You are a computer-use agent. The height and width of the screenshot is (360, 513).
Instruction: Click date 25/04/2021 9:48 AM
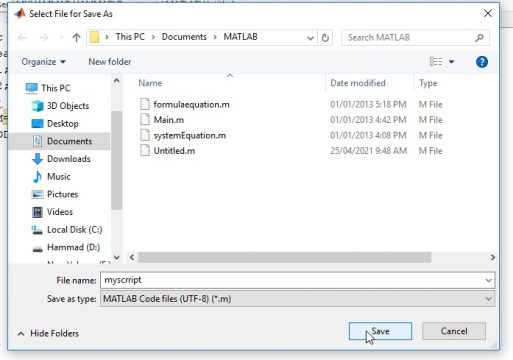pos(368,151)
